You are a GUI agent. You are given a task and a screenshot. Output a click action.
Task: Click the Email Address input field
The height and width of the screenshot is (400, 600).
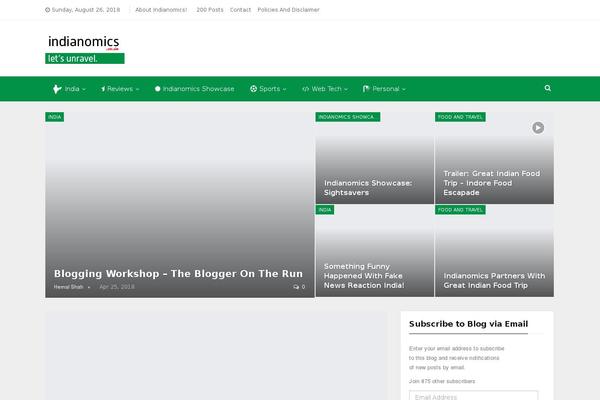pos(473,395)
